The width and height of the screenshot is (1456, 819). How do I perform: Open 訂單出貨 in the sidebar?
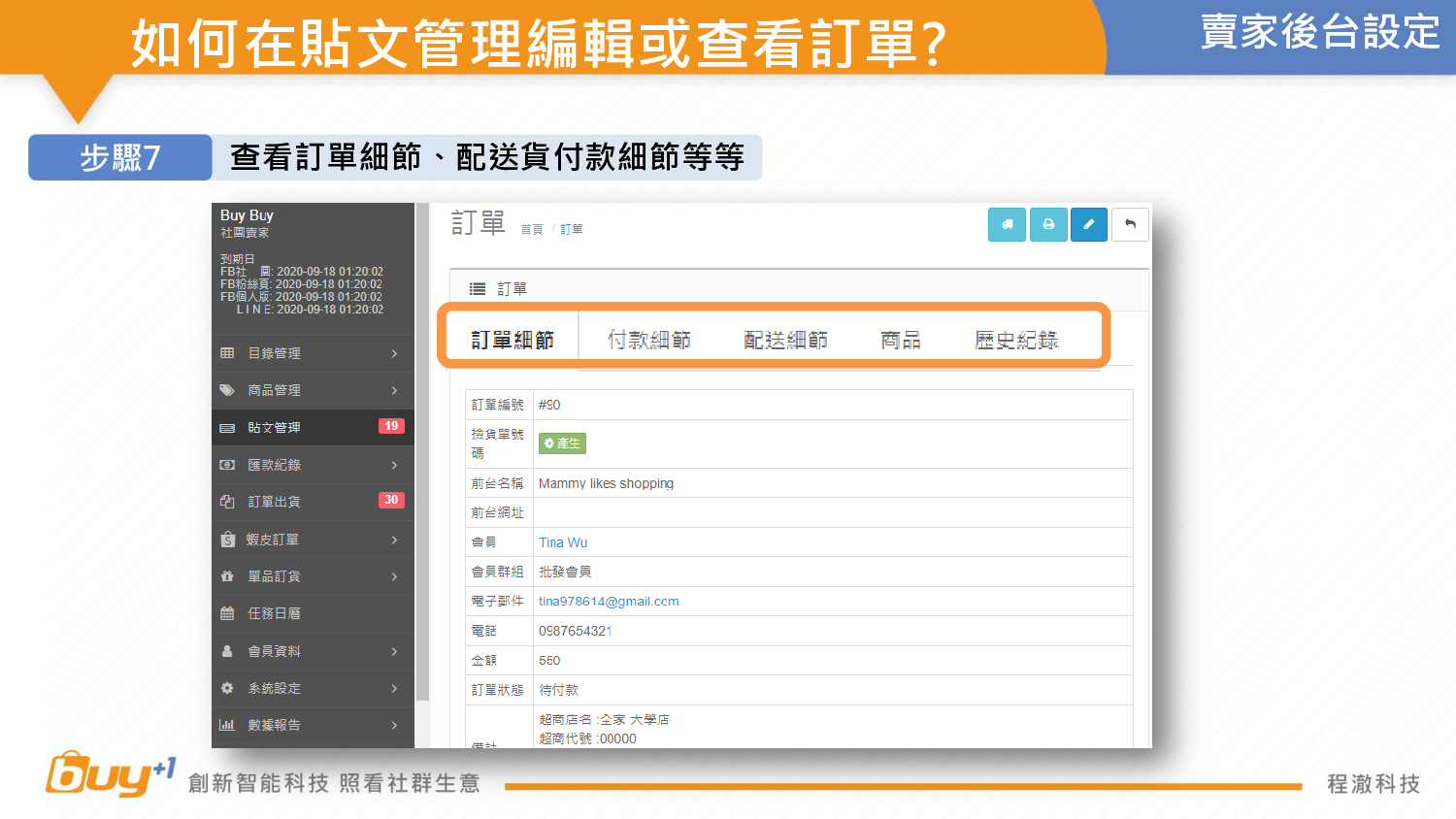(x=275, y=502)
